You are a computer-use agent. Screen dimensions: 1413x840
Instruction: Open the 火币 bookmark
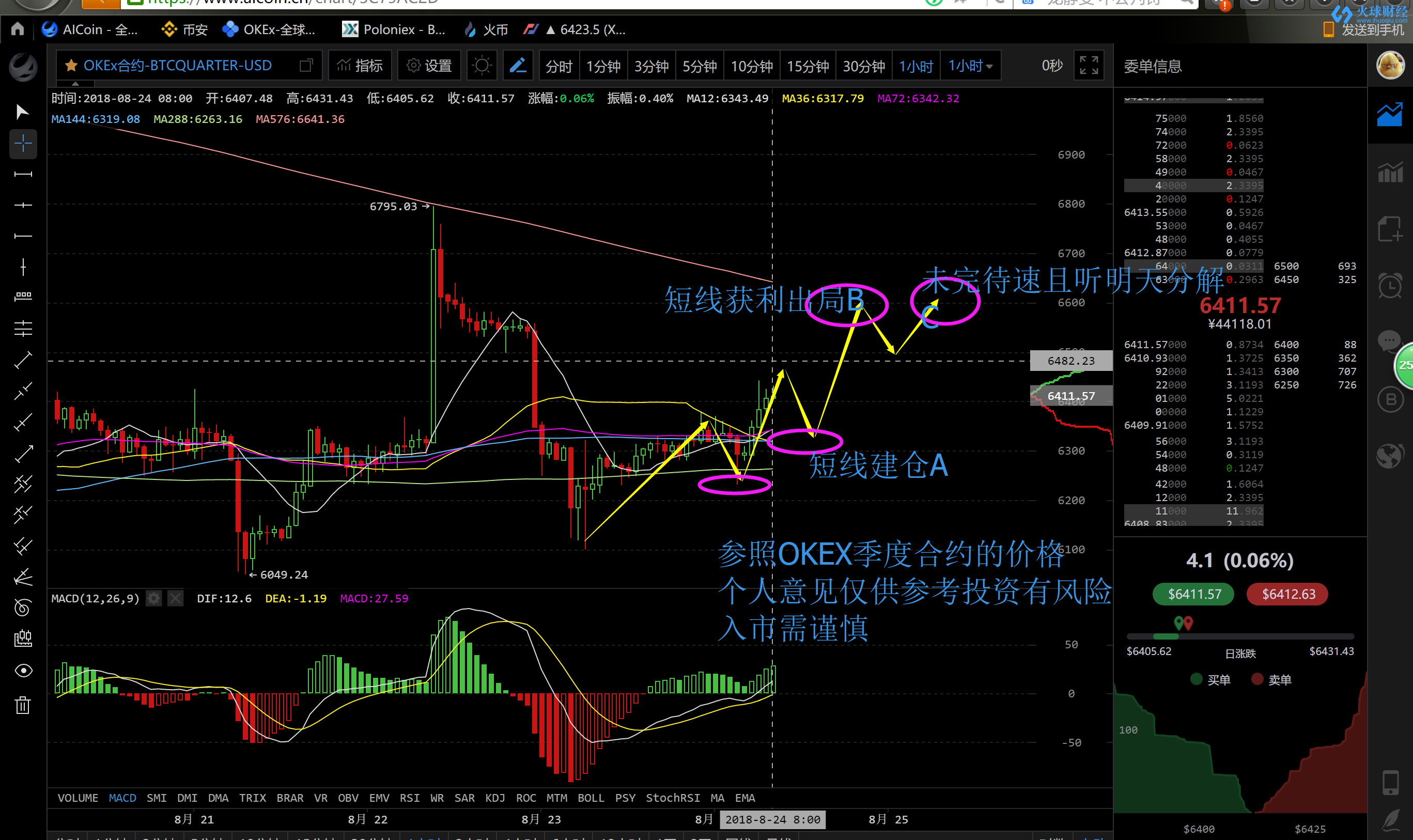click(x=486, y=29)
